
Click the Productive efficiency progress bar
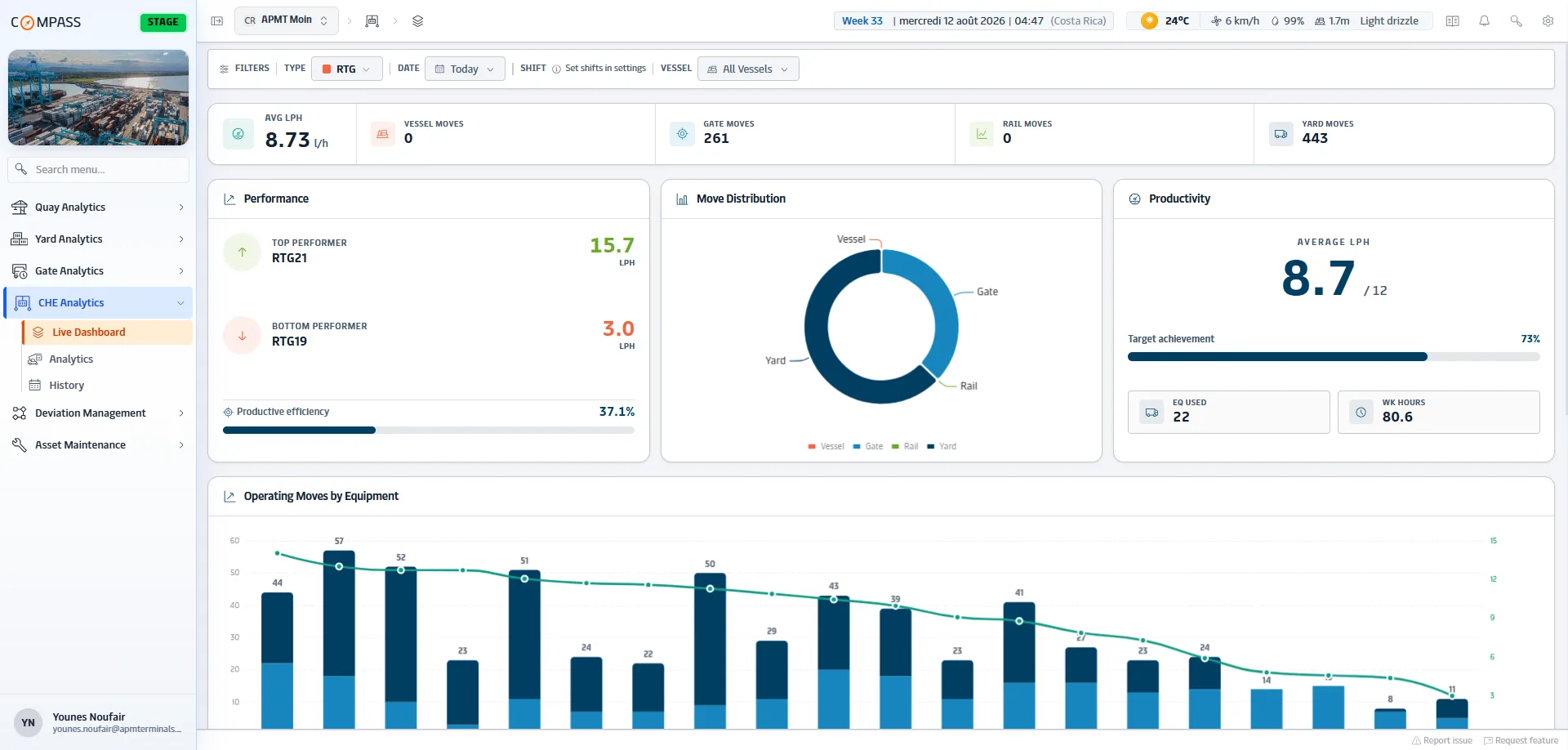429,431
